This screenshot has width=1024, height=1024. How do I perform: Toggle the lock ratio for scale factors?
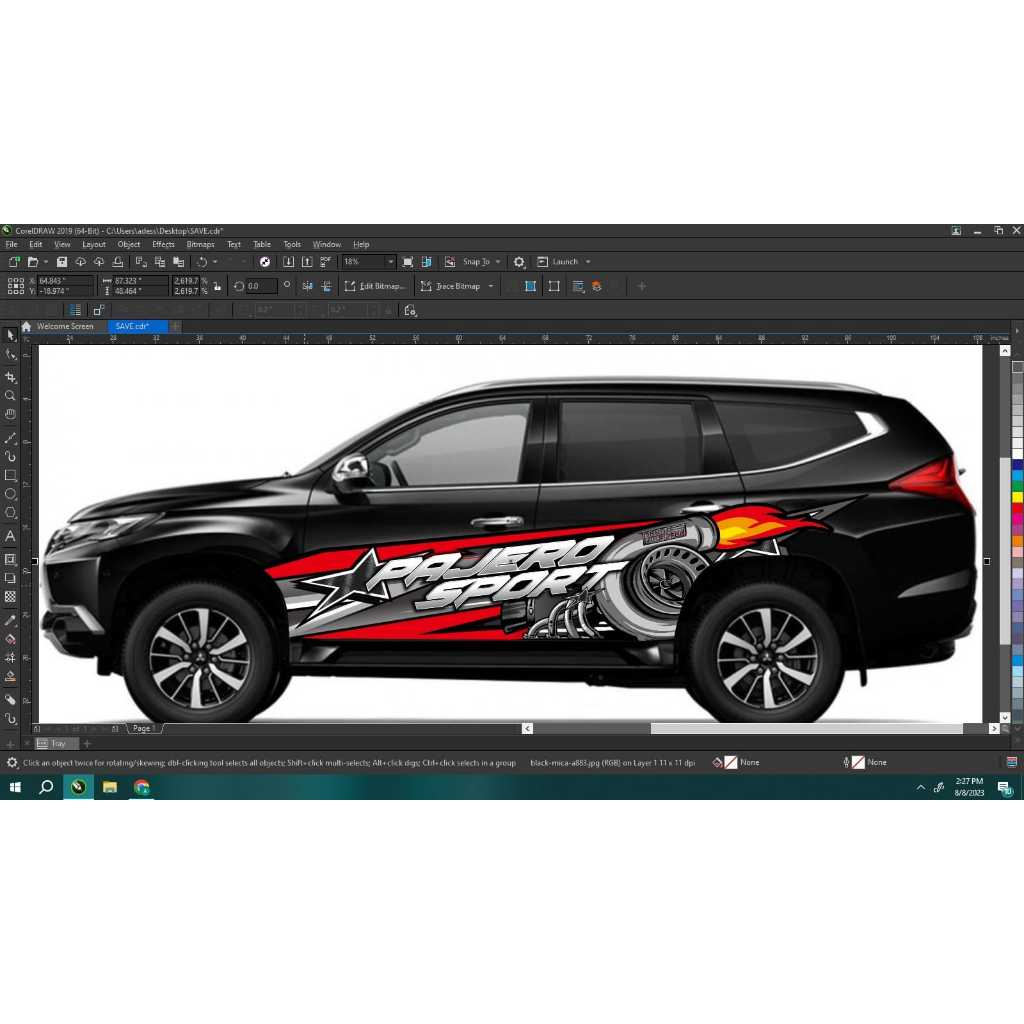click(216, 285)
